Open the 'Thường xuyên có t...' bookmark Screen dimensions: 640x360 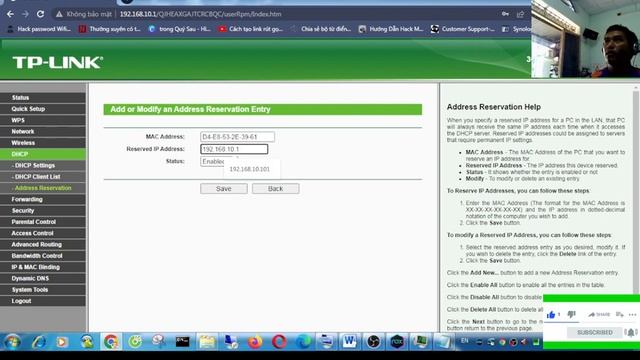[110, 29]
